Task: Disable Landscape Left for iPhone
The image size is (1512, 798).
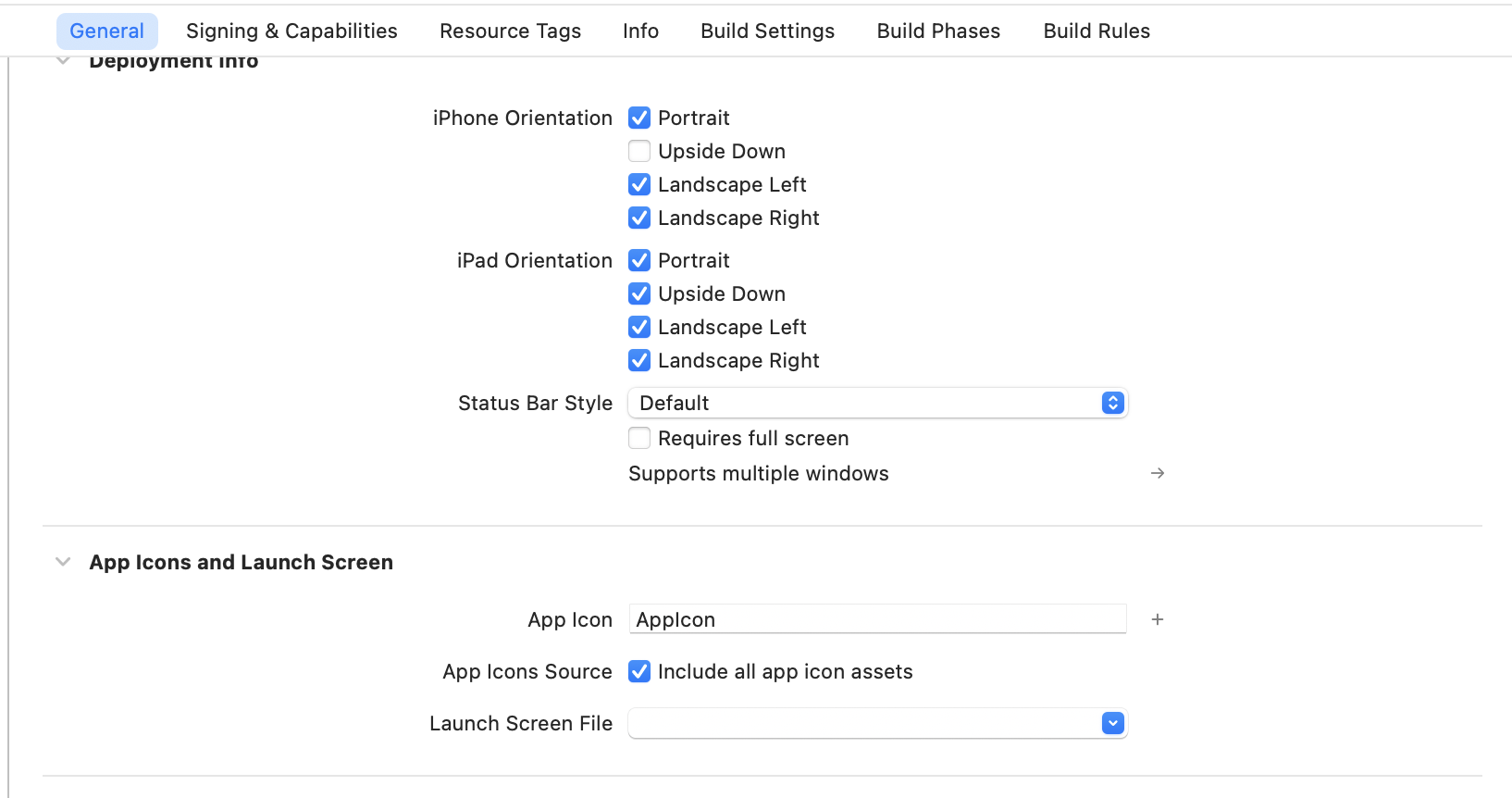Action: tap(639, 184)
